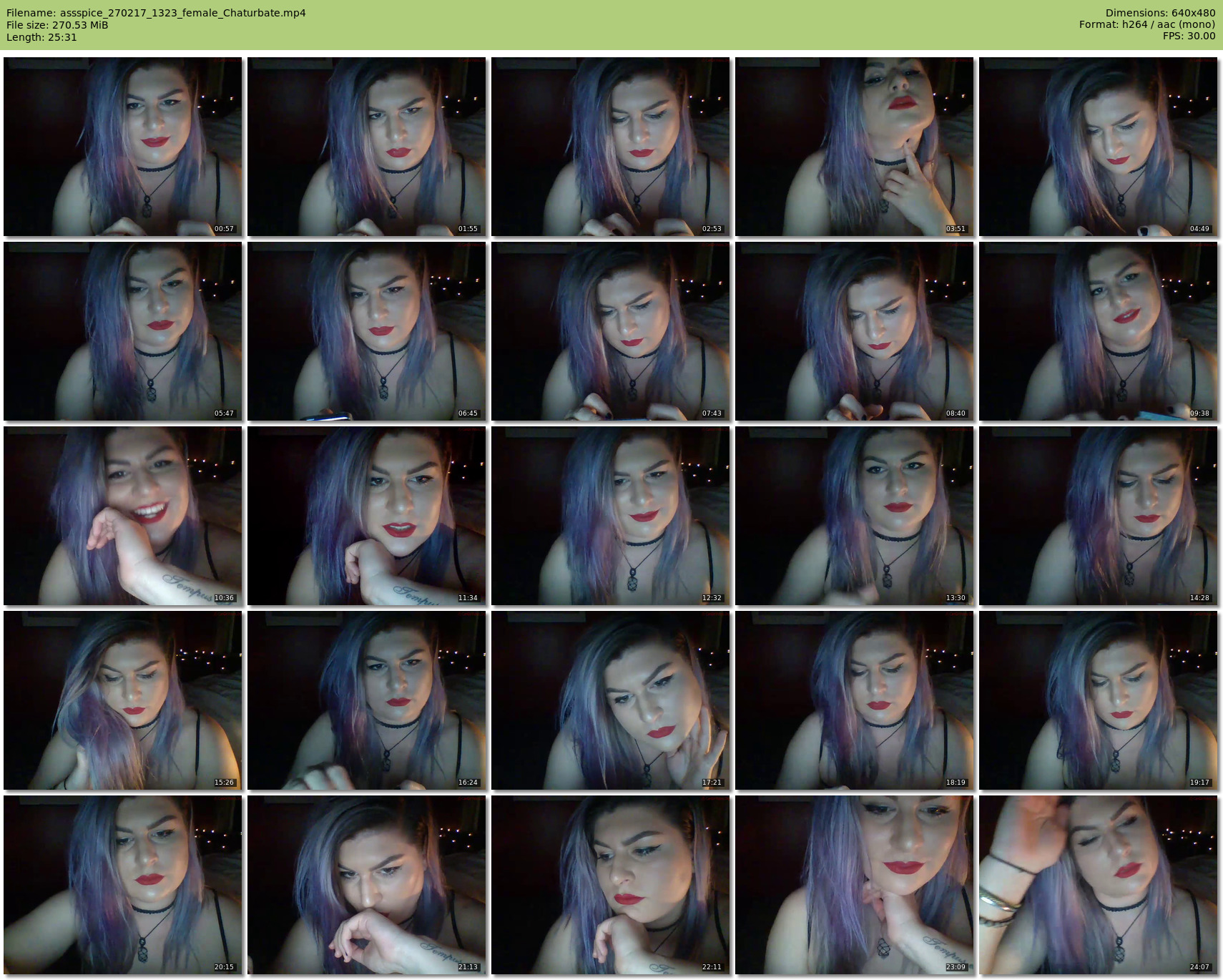Select the frame marked 01:55
This screenshot has width=1223, height=980.
click(x=367, y=147)
